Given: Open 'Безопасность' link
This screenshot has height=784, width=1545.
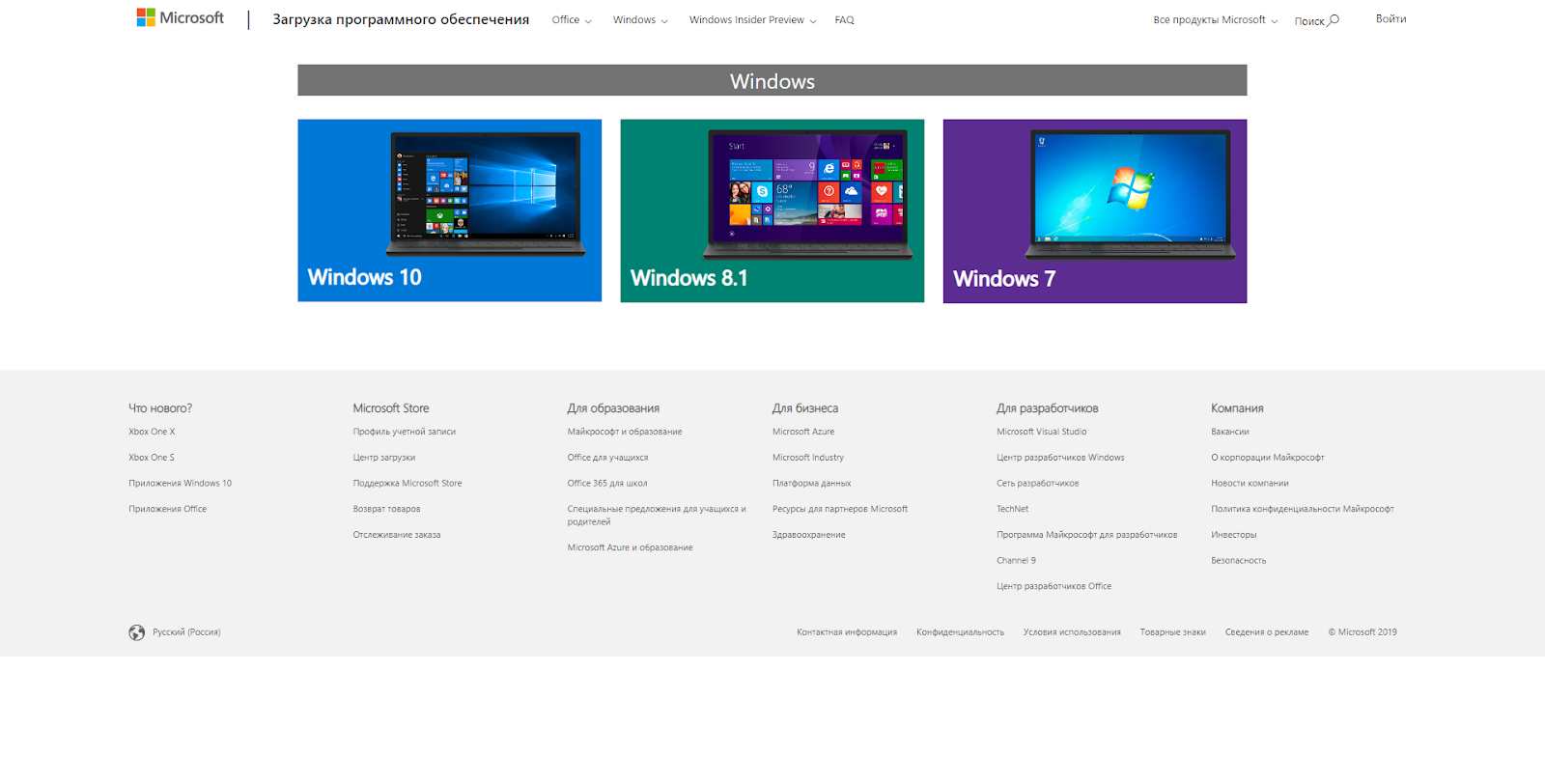Looking at the screenshot, I should click(x=1239, y=560).
